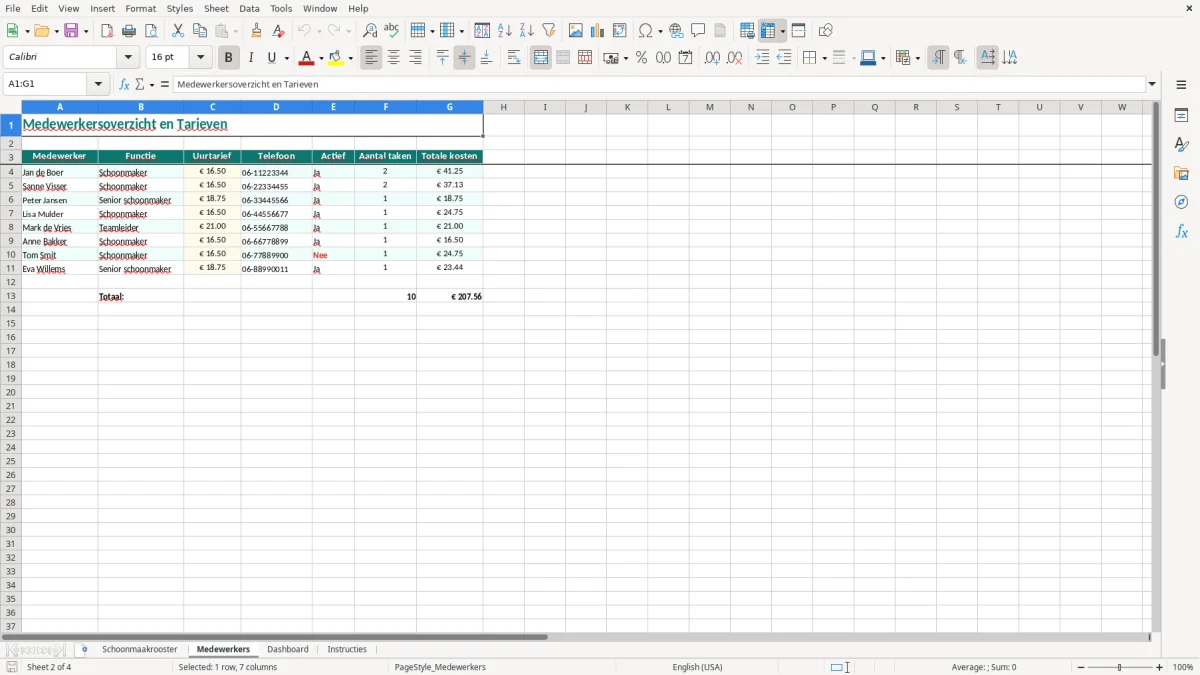Add decimal place icon
This screenshot has width=1200, height=675.
coord(712,58)
